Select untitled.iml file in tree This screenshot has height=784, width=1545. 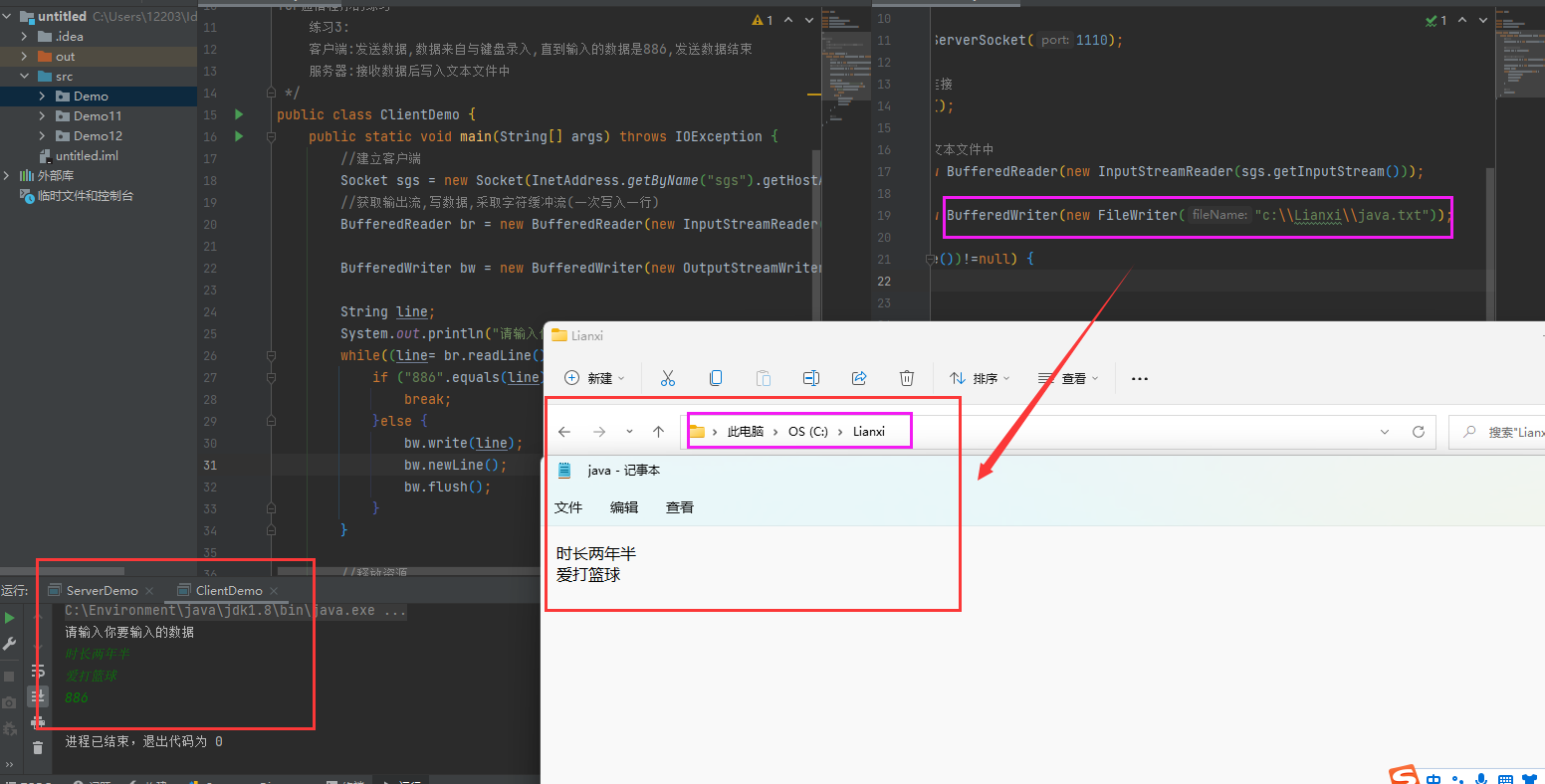[x=79, y=155]
